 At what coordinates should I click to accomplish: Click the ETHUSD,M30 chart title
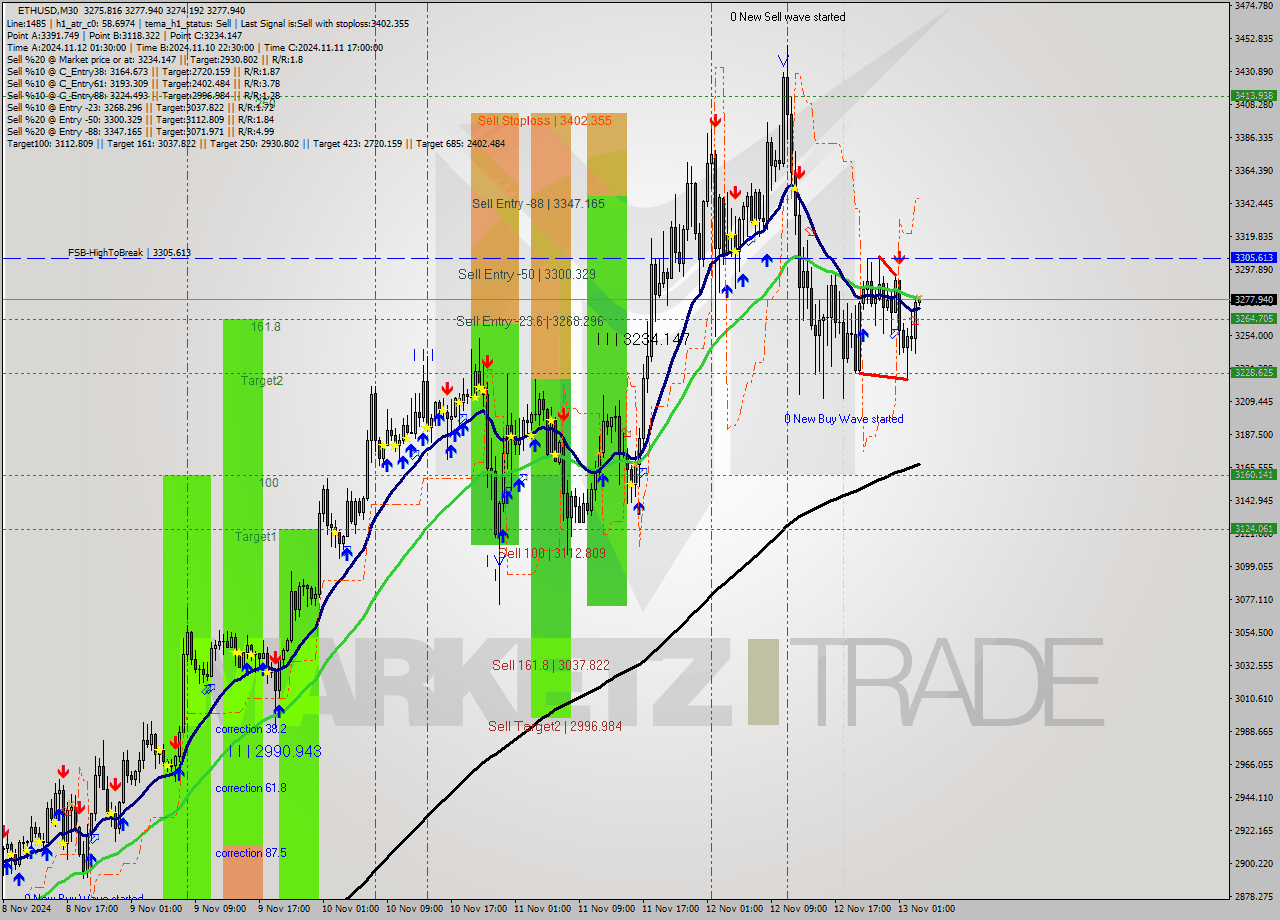(50, 11)
